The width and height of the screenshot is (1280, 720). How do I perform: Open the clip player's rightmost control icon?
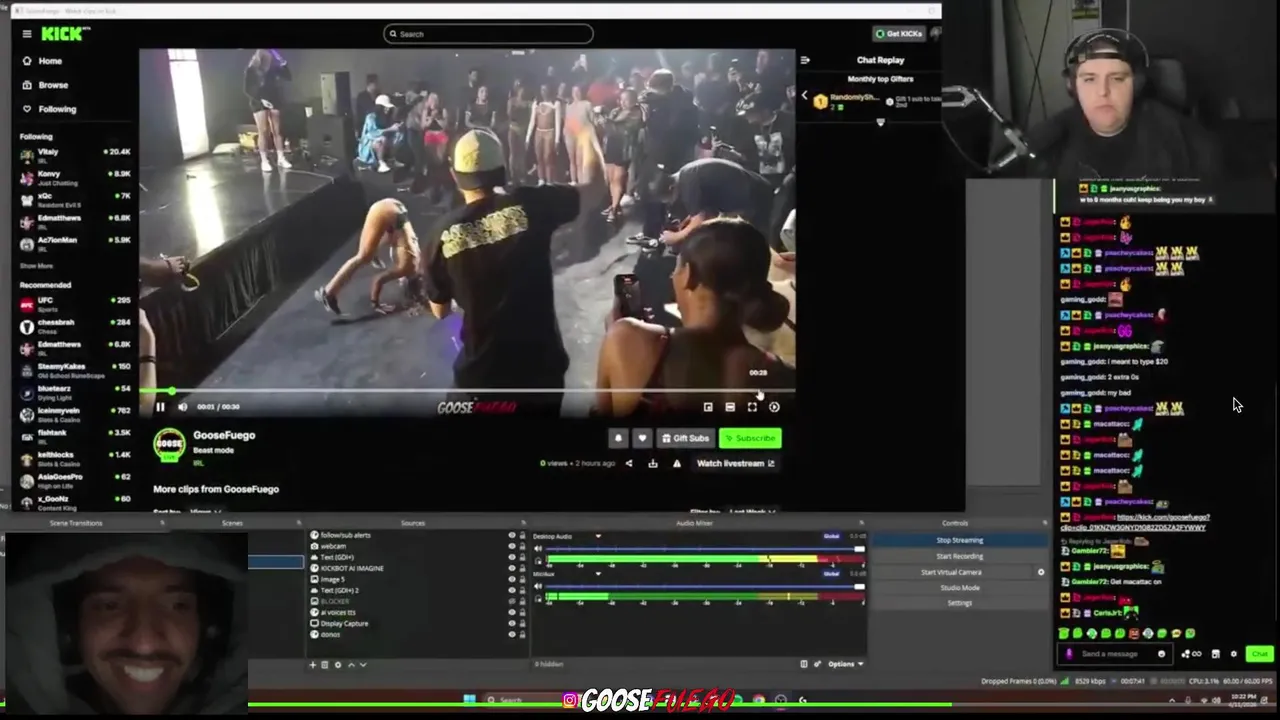[774, 407]
